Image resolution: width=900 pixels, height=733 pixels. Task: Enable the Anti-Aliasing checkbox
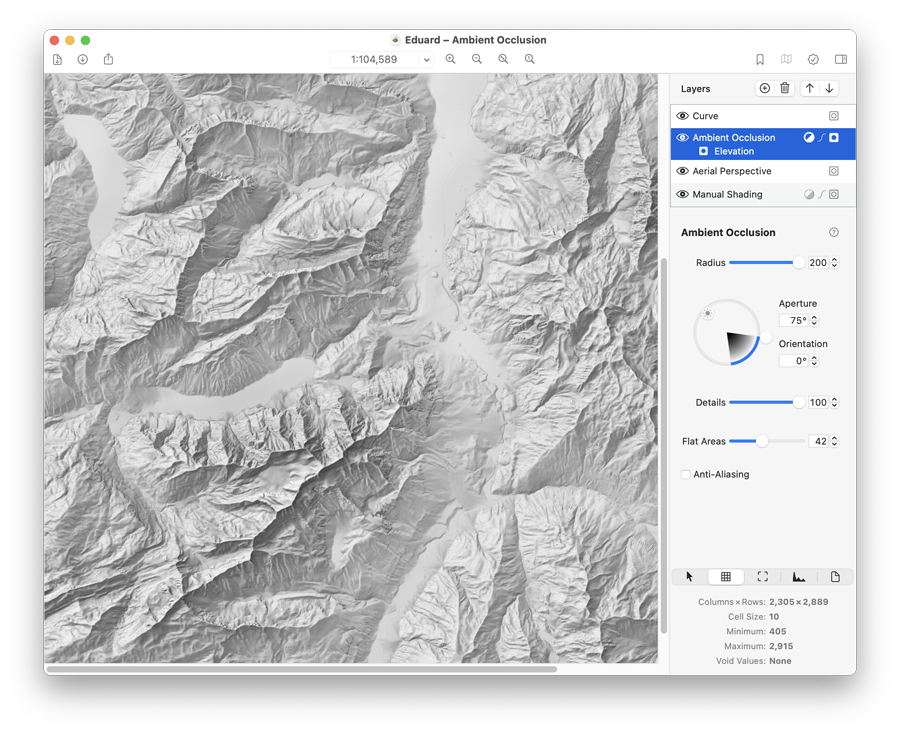(686, 474)
